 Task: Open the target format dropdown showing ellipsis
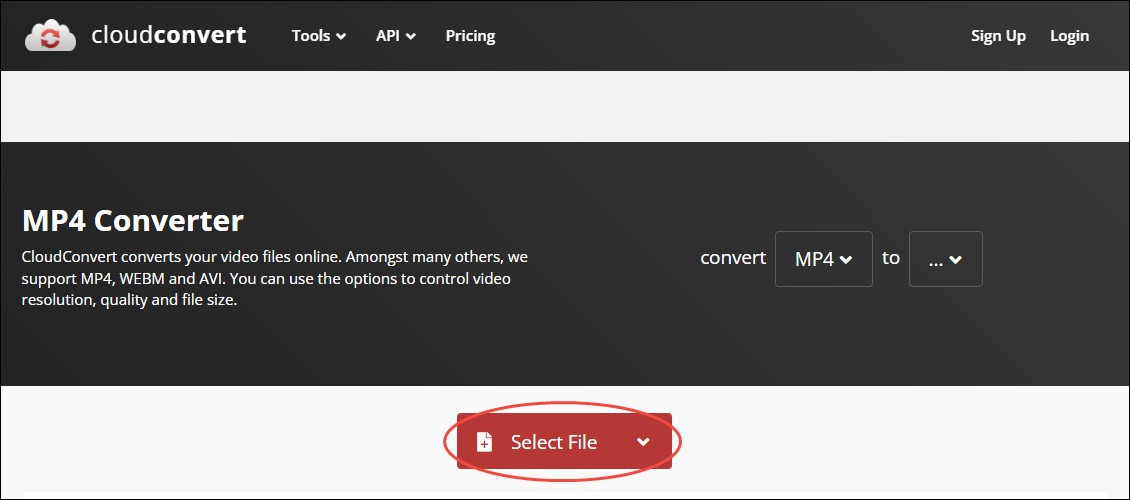click(946, 259)
